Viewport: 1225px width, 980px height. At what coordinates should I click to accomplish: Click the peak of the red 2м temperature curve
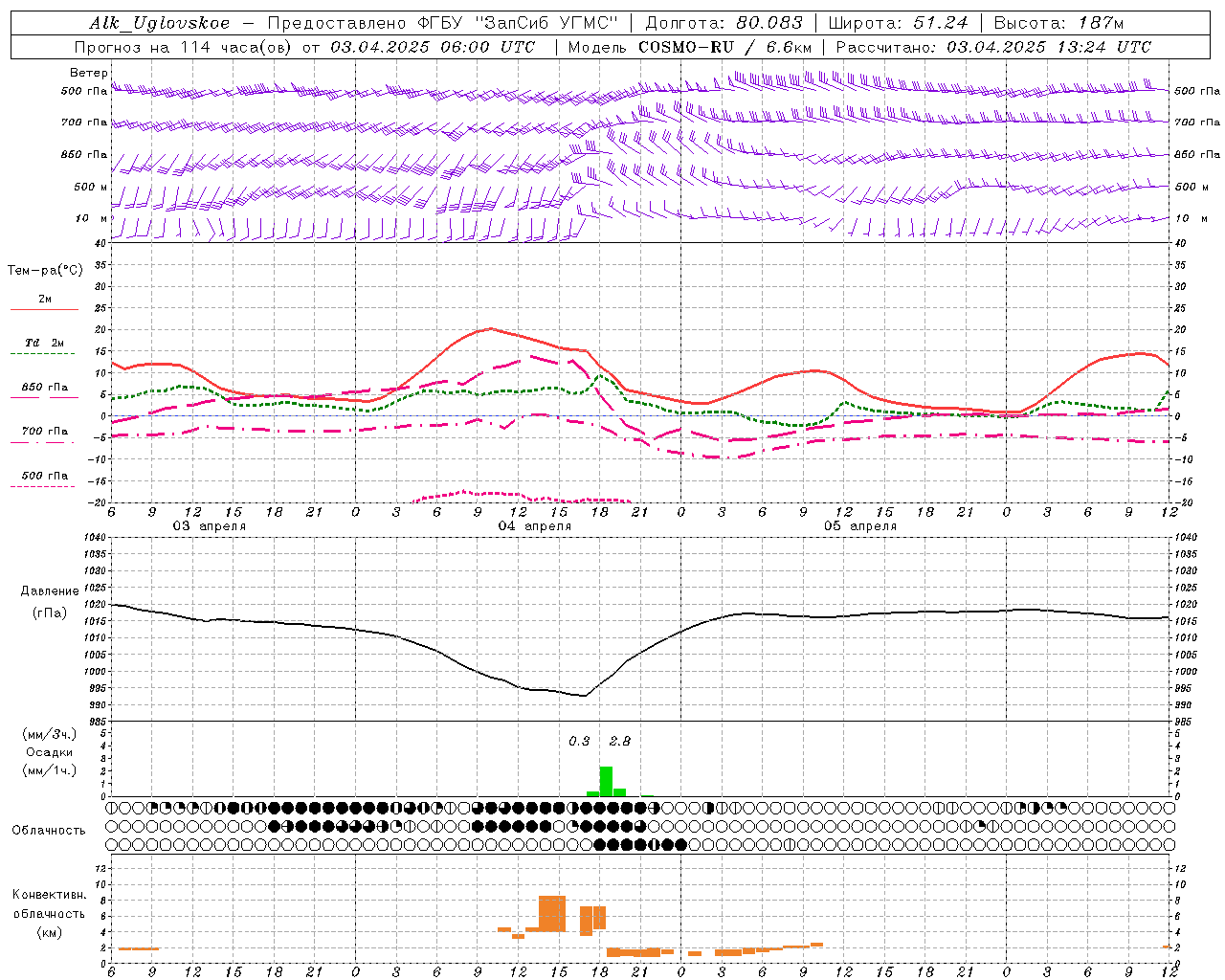point(490,328)
